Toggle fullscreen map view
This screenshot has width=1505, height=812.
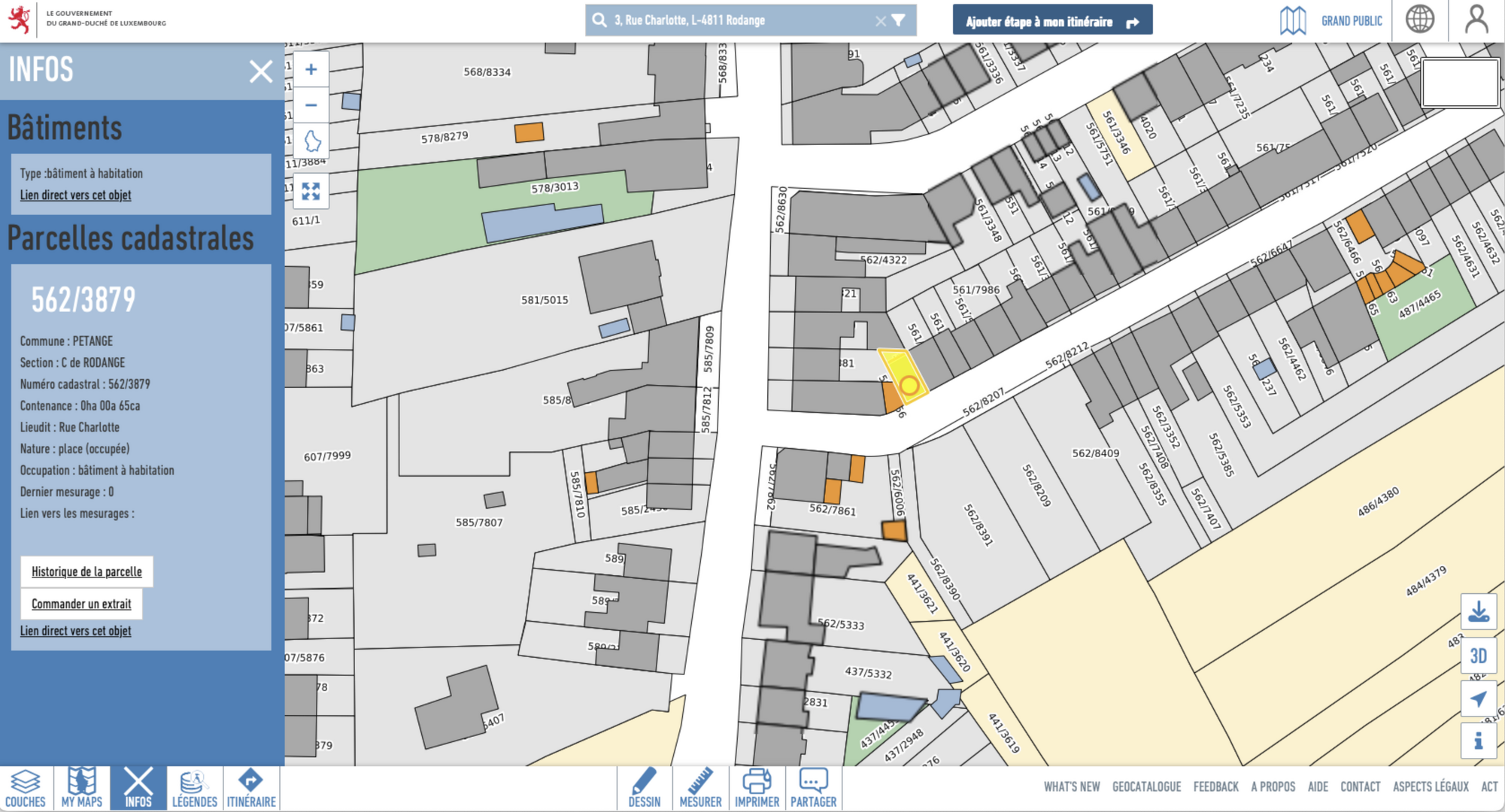311,191
